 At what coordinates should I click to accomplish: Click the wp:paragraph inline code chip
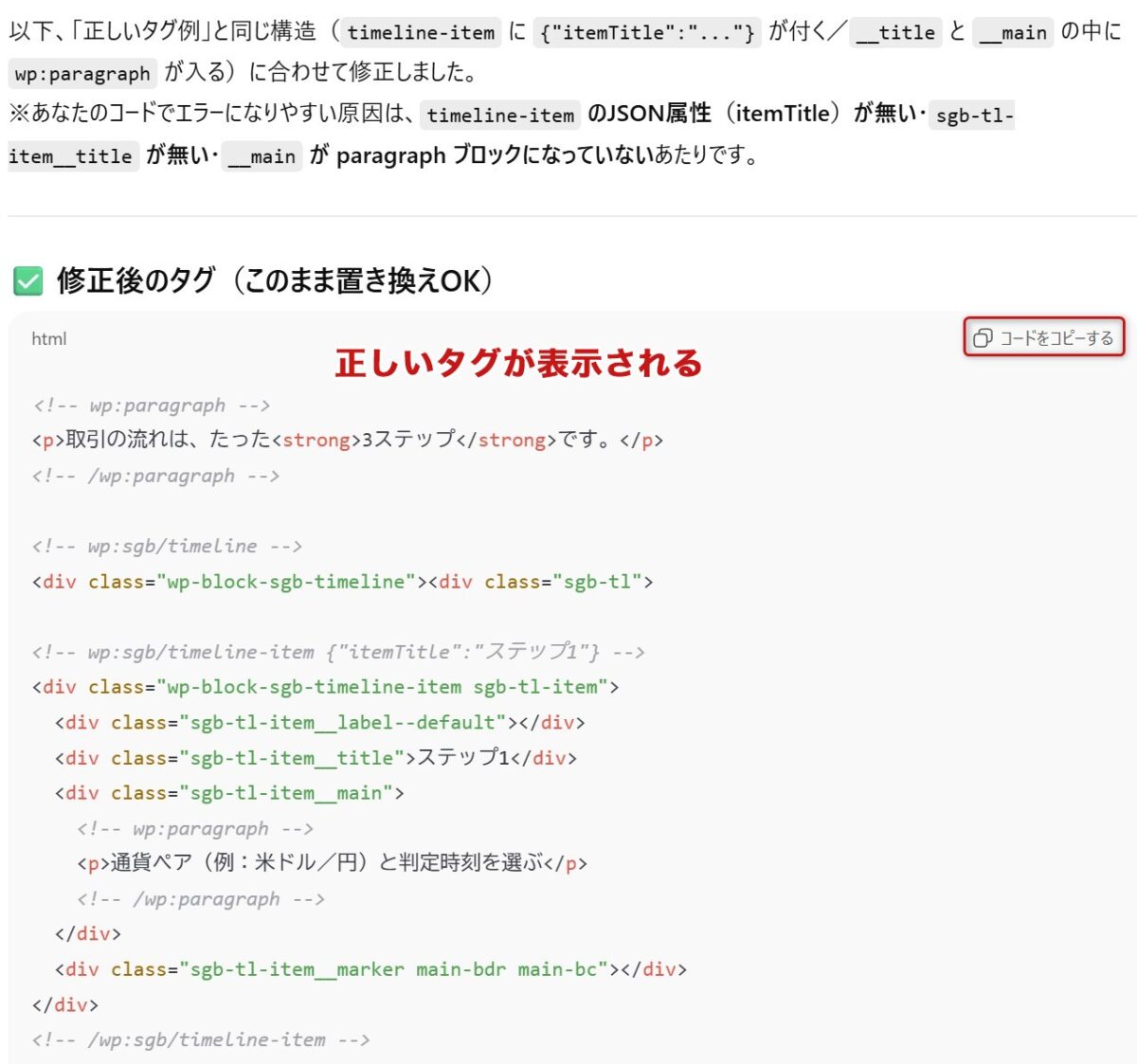(82, 73)
